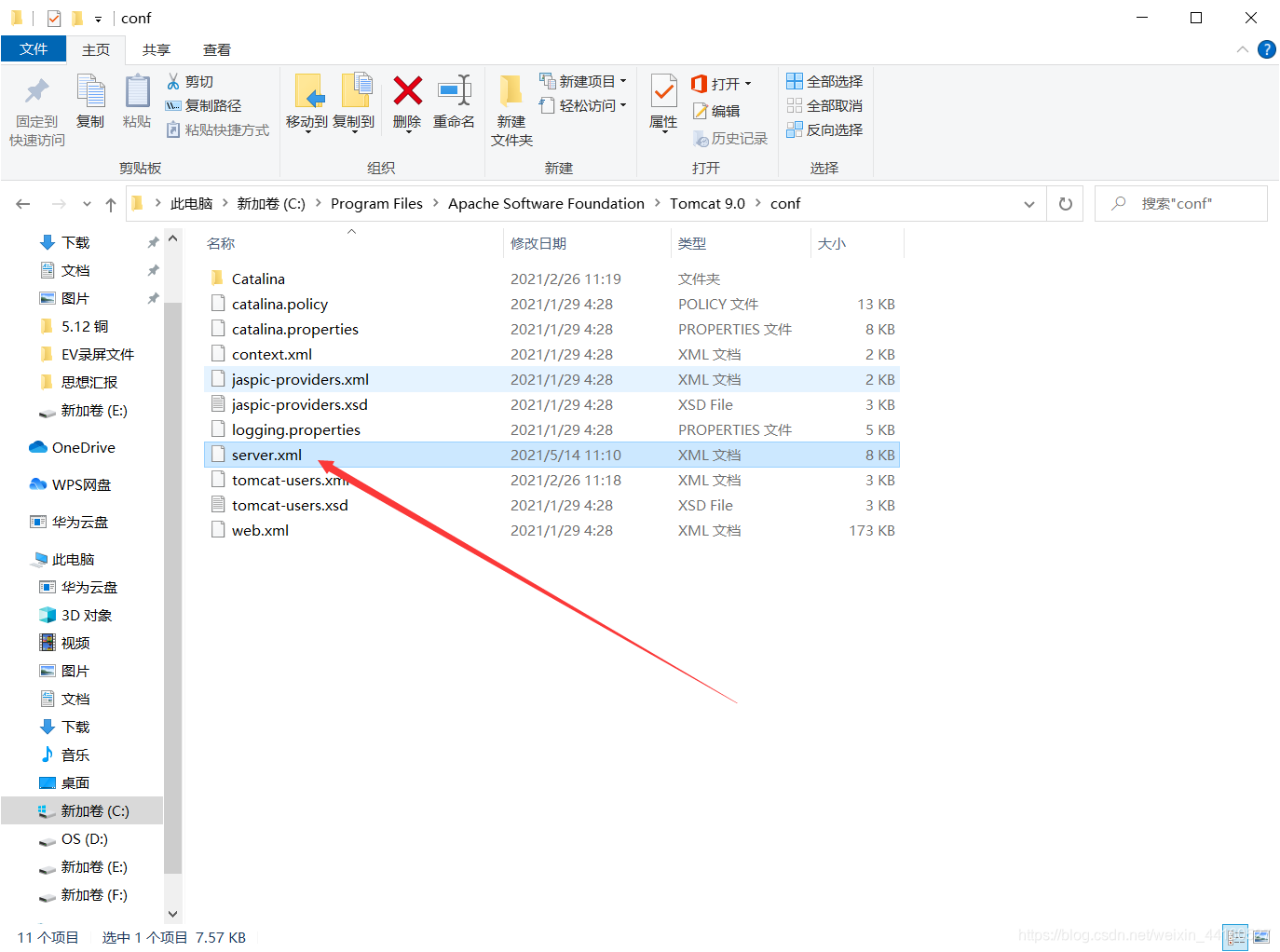
Task: Delete the selected file with red X
Action: click(407, 103)
